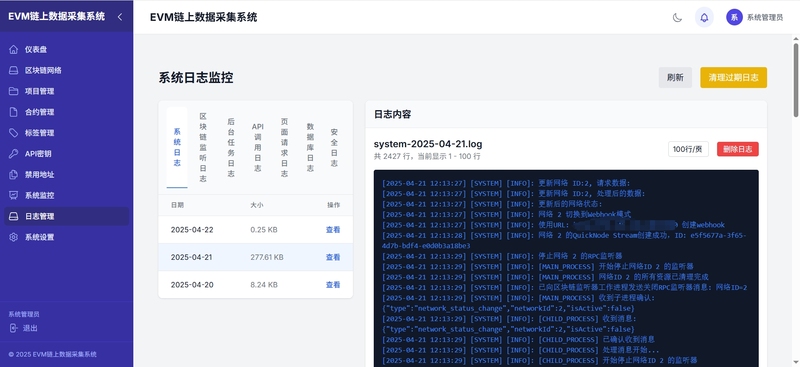This screenshot has width=800, height=367.
Task: Click 查看 for the 2025-04-22 log
Action: (333, 230)
